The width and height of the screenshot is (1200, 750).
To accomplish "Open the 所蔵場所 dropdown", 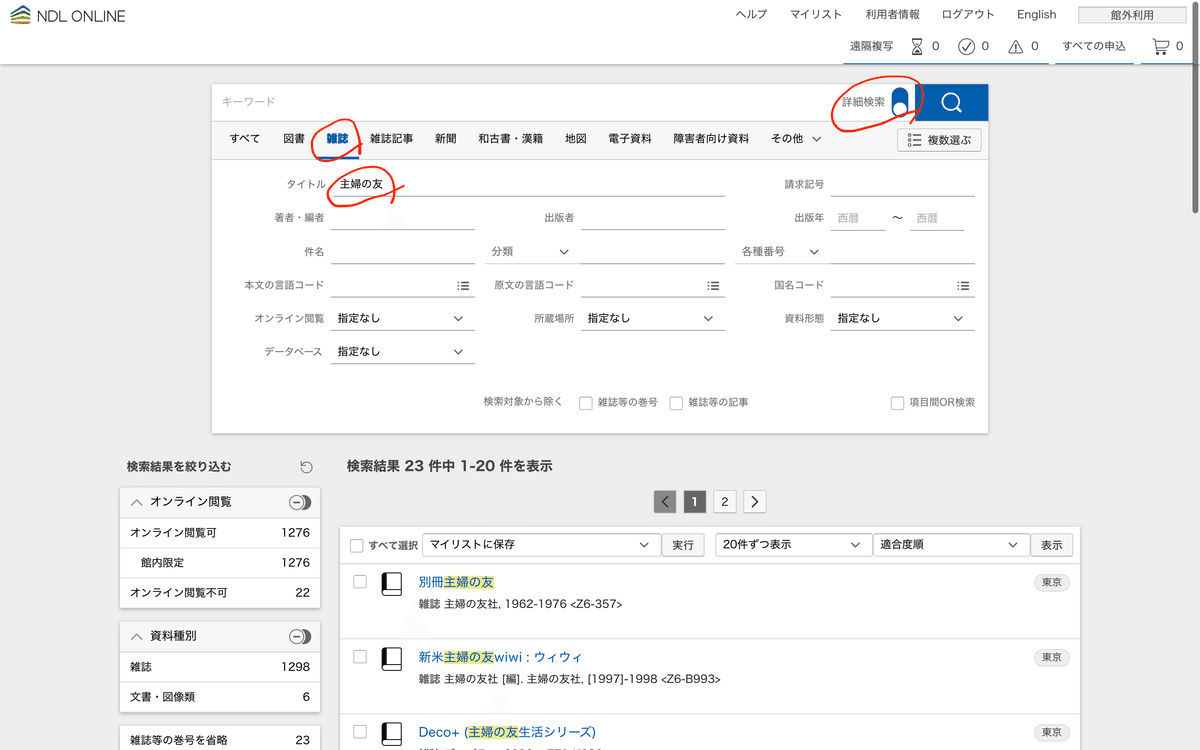I will (652, 318).
